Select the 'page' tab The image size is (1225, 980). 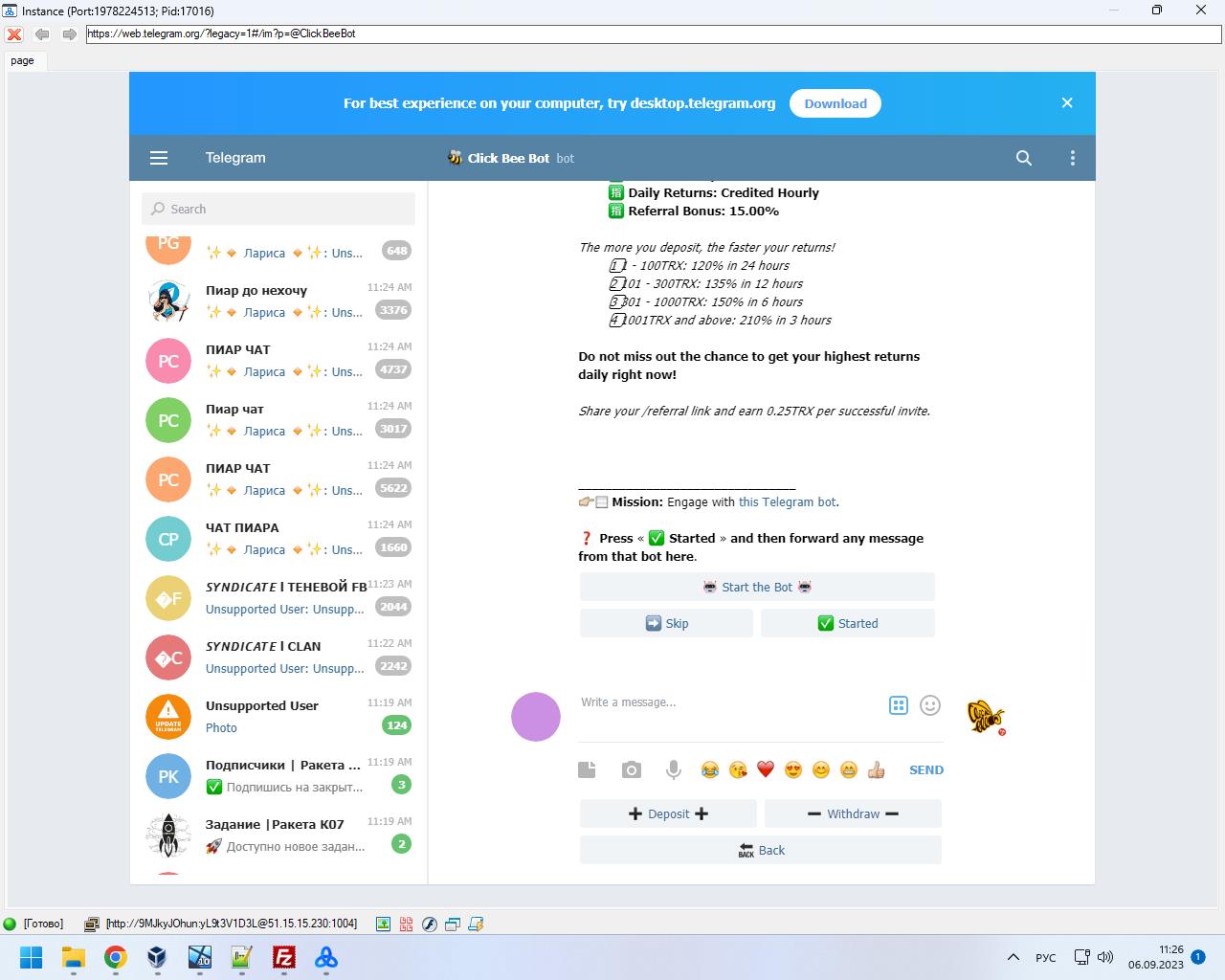point(22,60)
